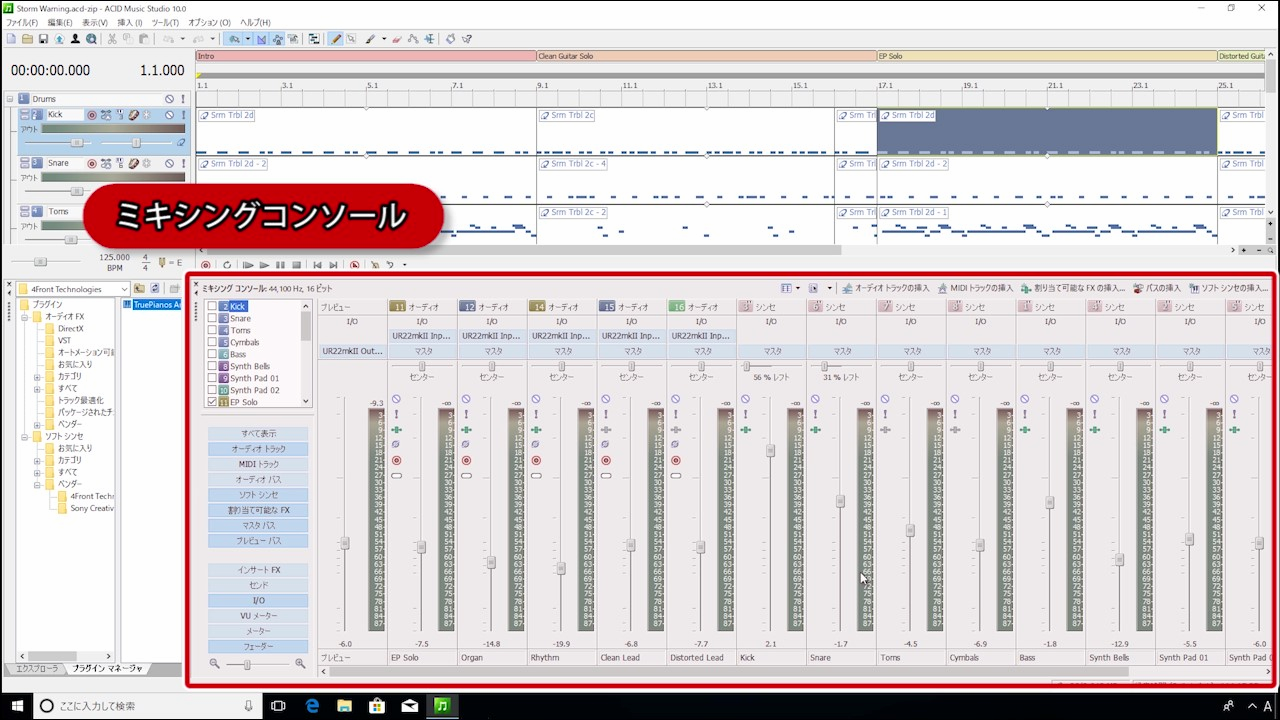Arm record on the EP Solo mixer channel
This screenshot has height=720, width=1280.
(x=396, y=461)
